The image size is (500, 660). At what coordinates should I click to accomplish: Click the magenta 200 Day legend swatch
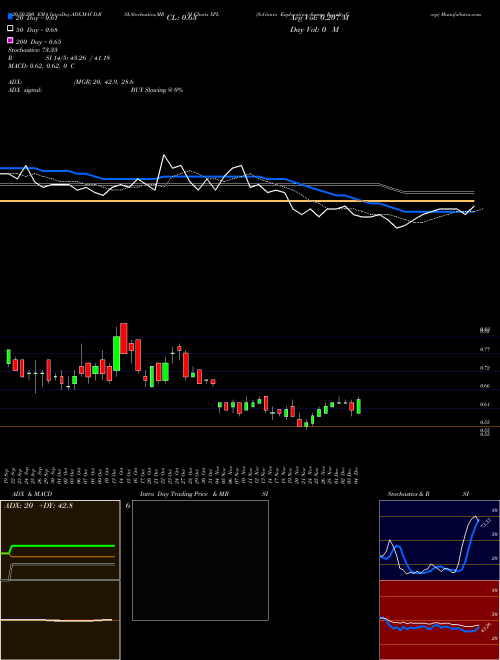(x=10, y=40)
